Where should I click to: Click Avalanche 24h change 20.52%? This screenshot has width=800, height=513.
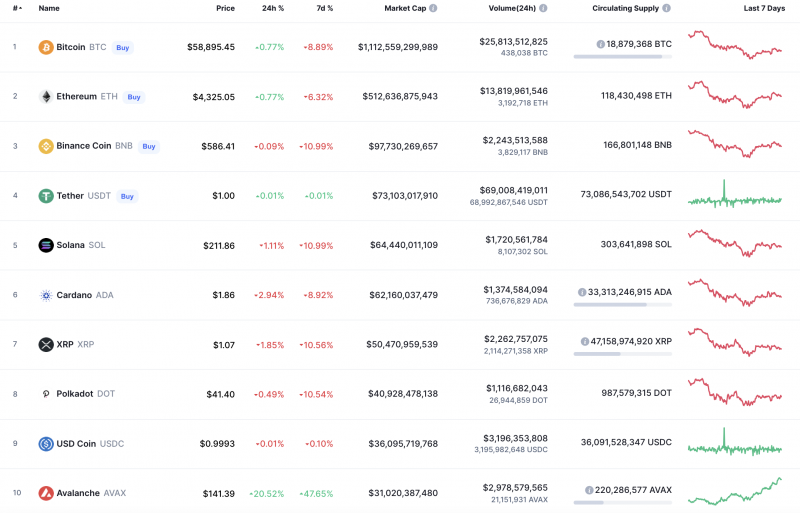click(x=266, y=494)
